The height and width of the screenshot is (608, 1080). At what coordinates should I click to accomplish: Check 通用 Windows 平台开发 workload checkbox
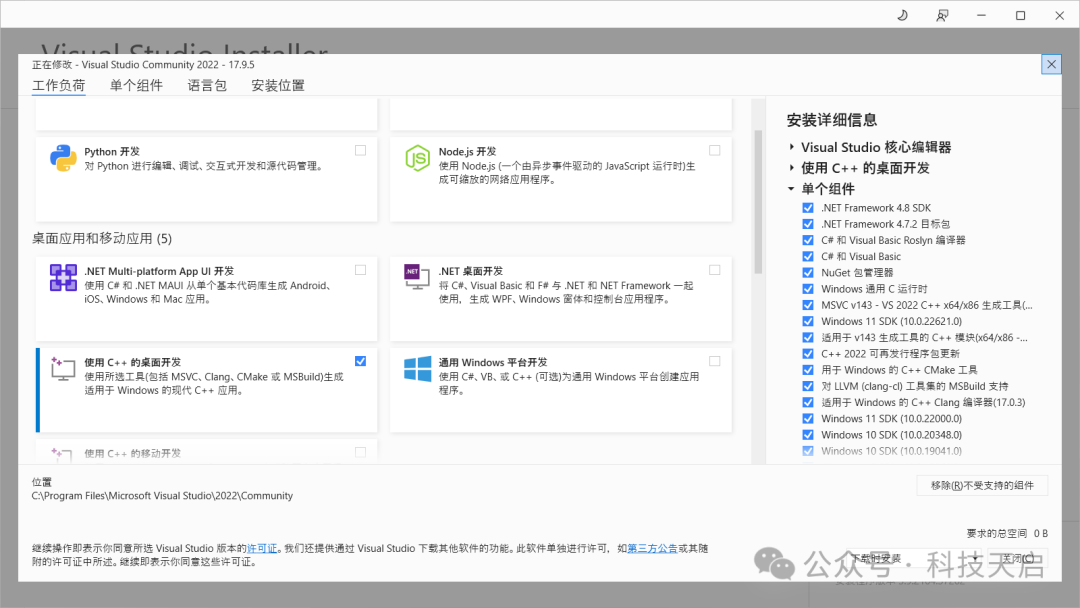point(714,361)
